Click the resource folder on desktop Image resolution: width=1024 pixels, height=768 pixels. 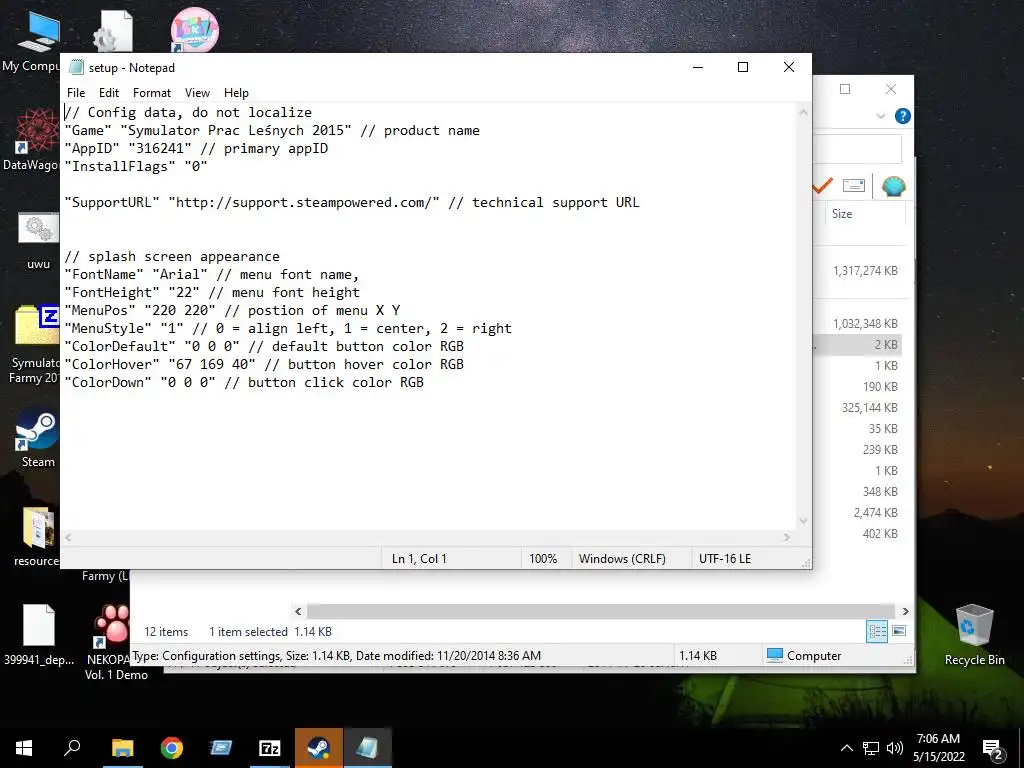(37, 537)
